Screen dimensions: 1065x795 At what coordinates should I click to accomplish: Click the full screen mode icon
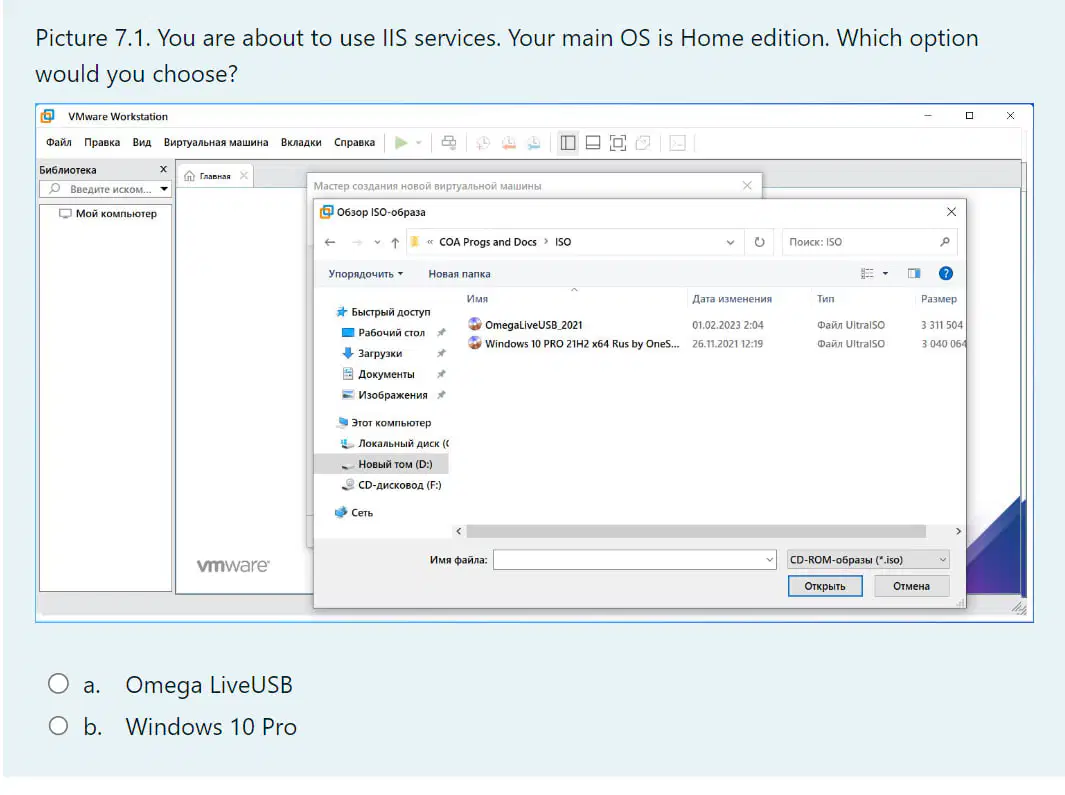coord(617,143)
